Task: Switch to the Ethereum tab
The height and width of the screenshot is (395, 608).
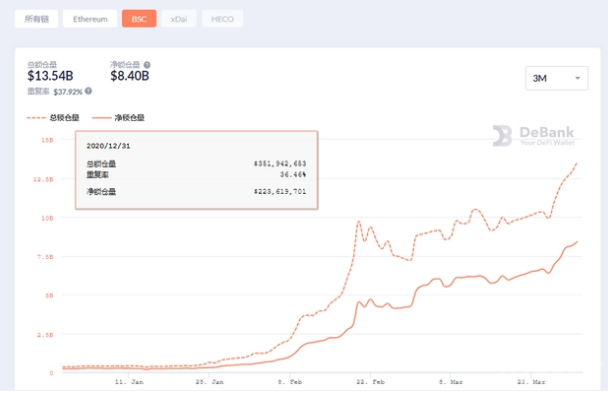Action: pos(90,19)
